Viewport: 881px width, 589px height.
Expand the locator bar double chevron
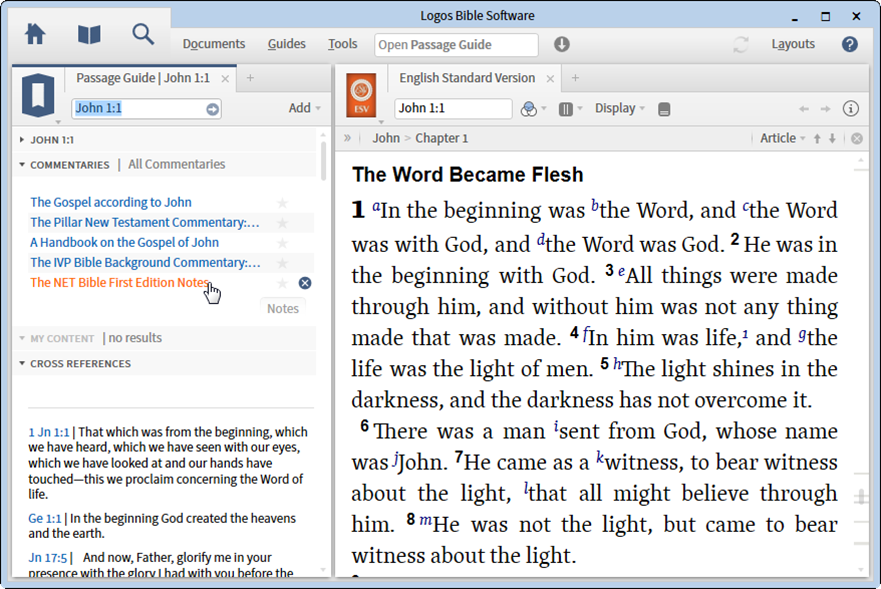[x=347, y=138]
